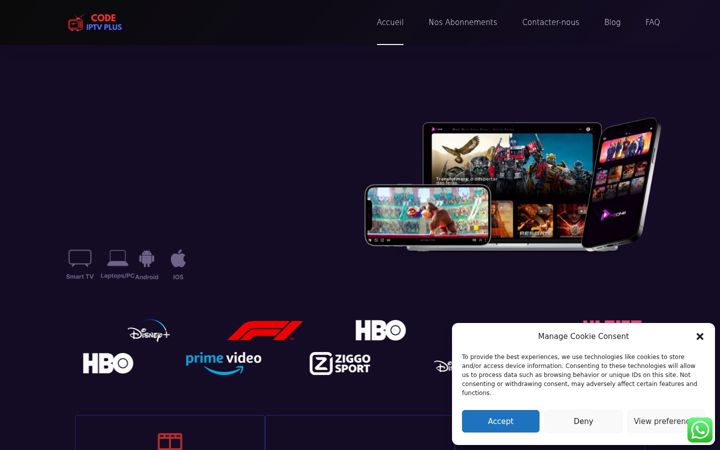The width and height of the screenshot is (720, 450).
Task: Click the 'Manage Cookie Consent' heading
Action: pyautogui.click(x=583, y=336)
